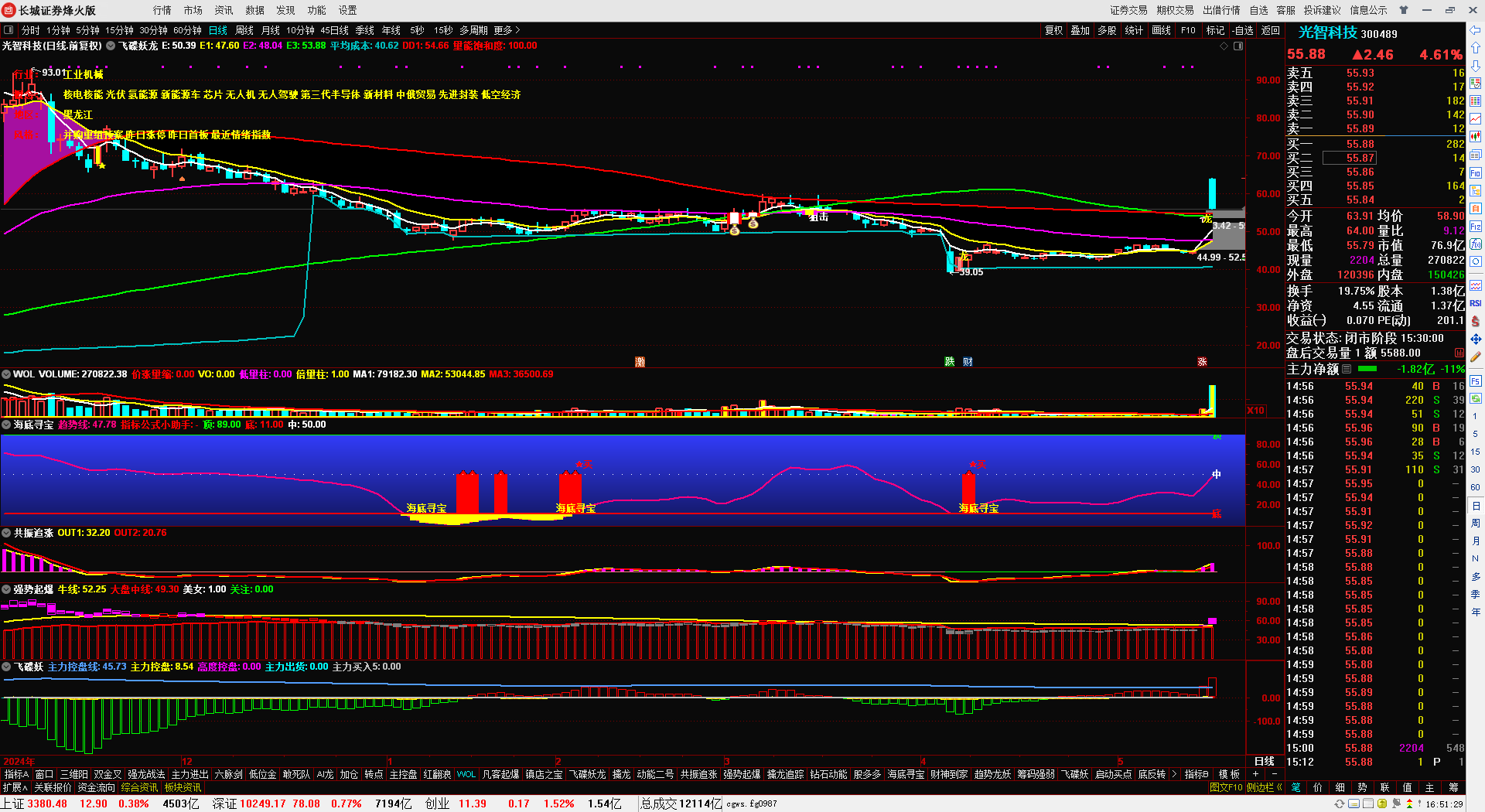Switch to 60分钟 chart tab
Screen dimensions: 1485x812
tap(187, 30)
